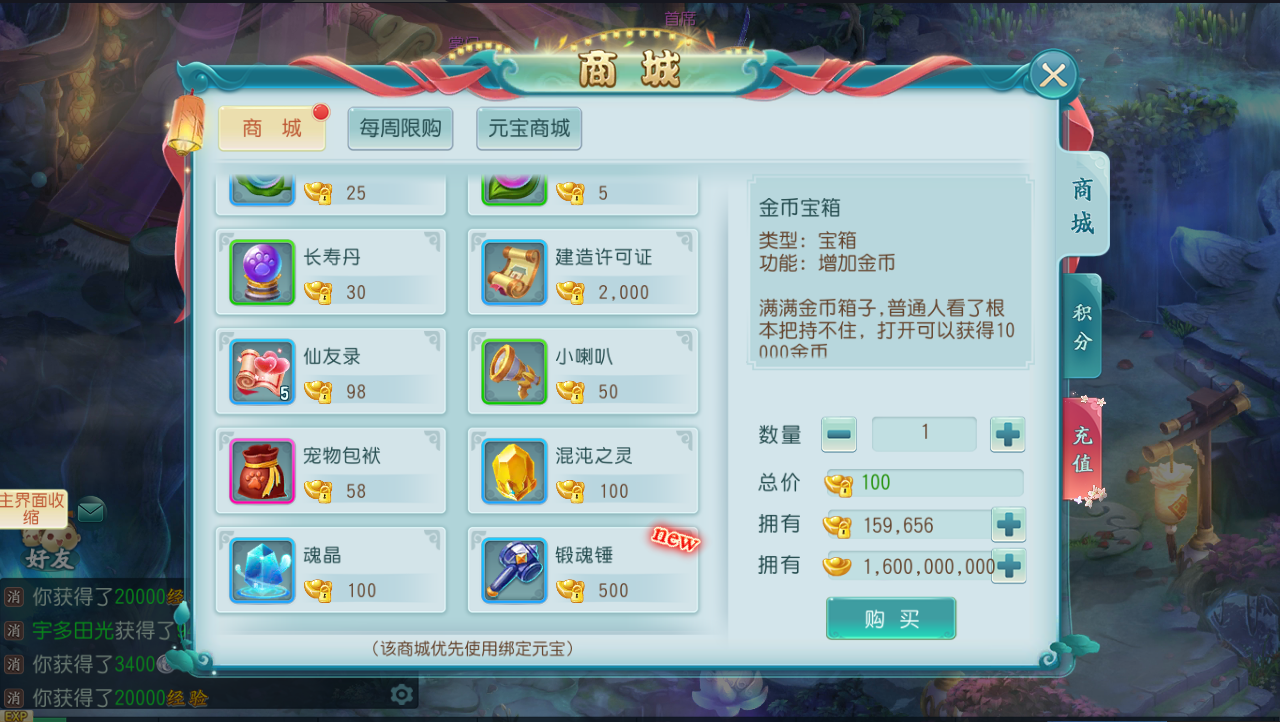Select the 小喇叭 horn item icon
This screenshot has height=722, width=1280.
click(515, 371)
